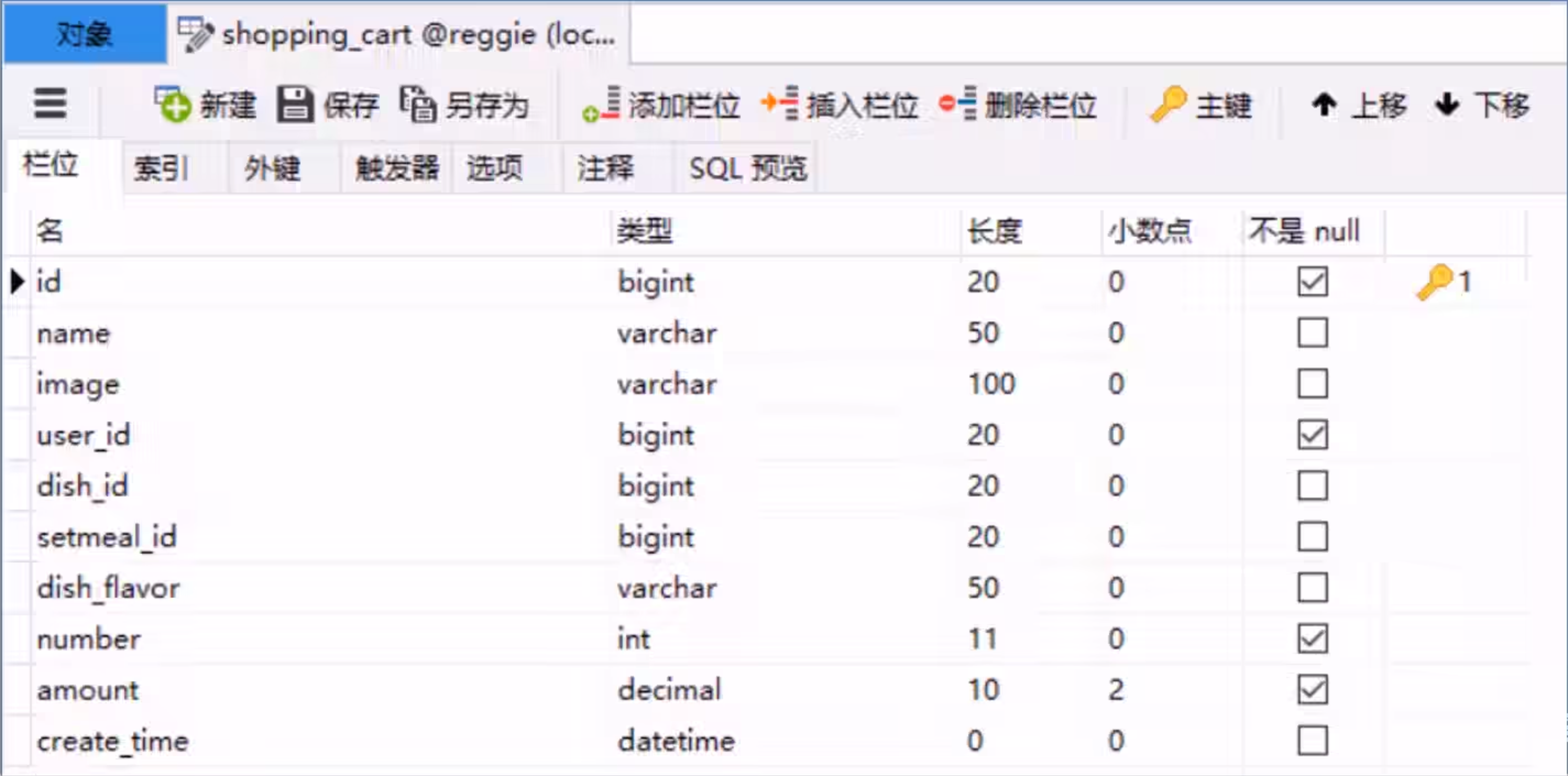Screen dimensions: 1568x776
Task: Click the 另存为 (Save As) button label
Action: 487,105
